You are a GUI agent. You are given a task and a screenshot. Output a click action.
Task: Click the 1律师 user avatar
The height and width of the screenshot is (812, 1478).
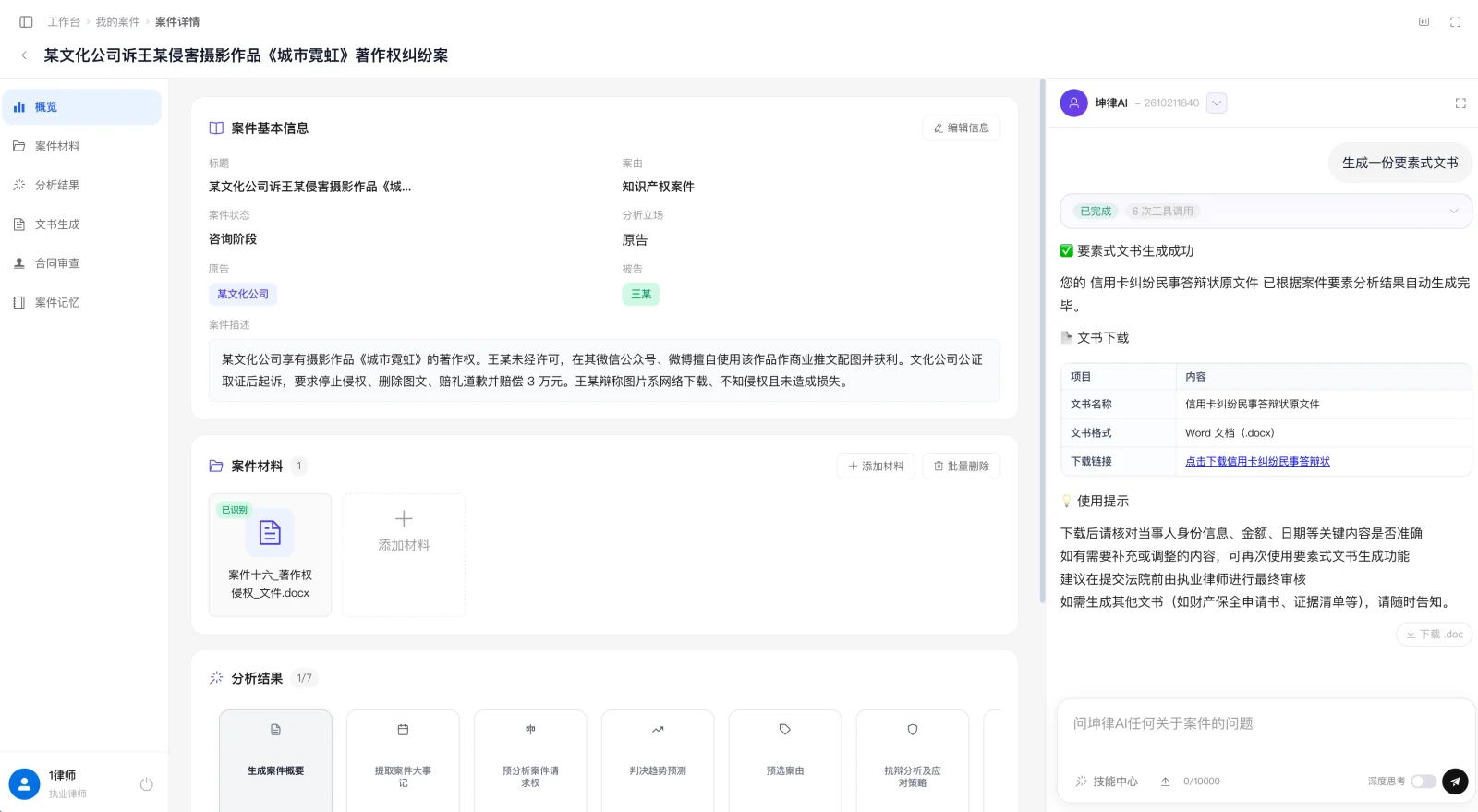tap(24, 784)
